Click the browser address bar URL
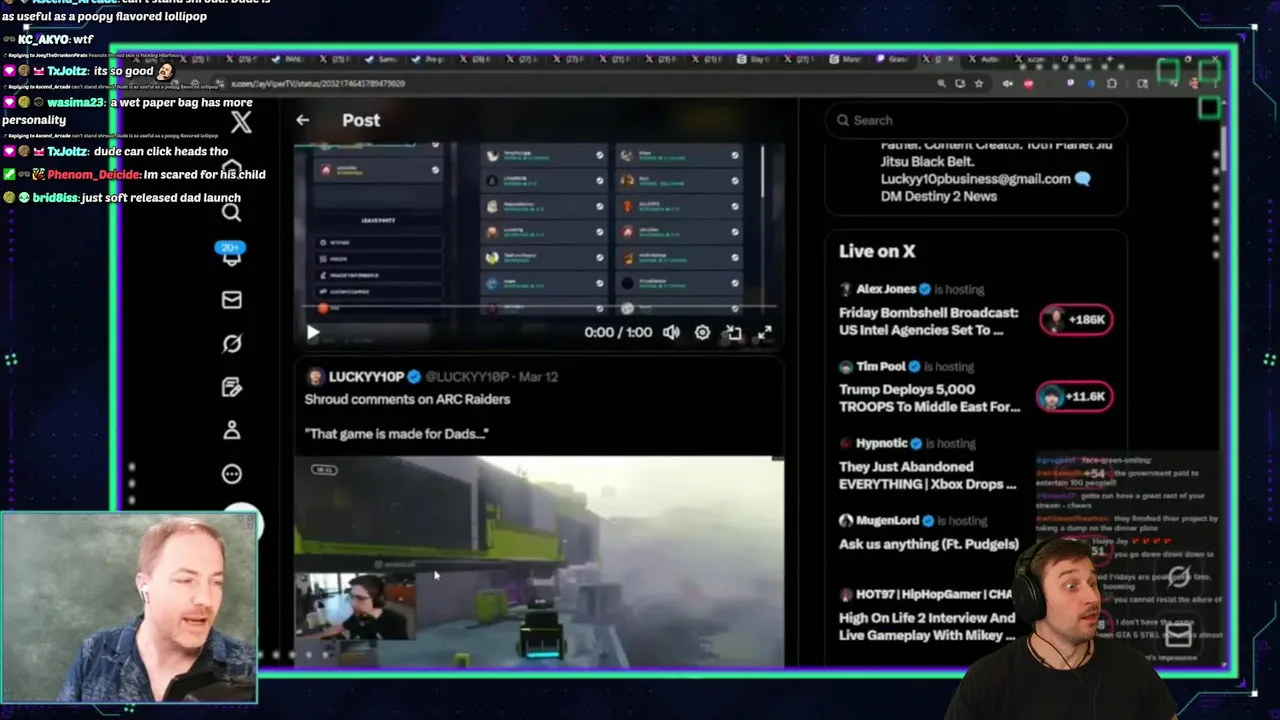Screen dimensions: 1280x720 (x=318, y=84)
